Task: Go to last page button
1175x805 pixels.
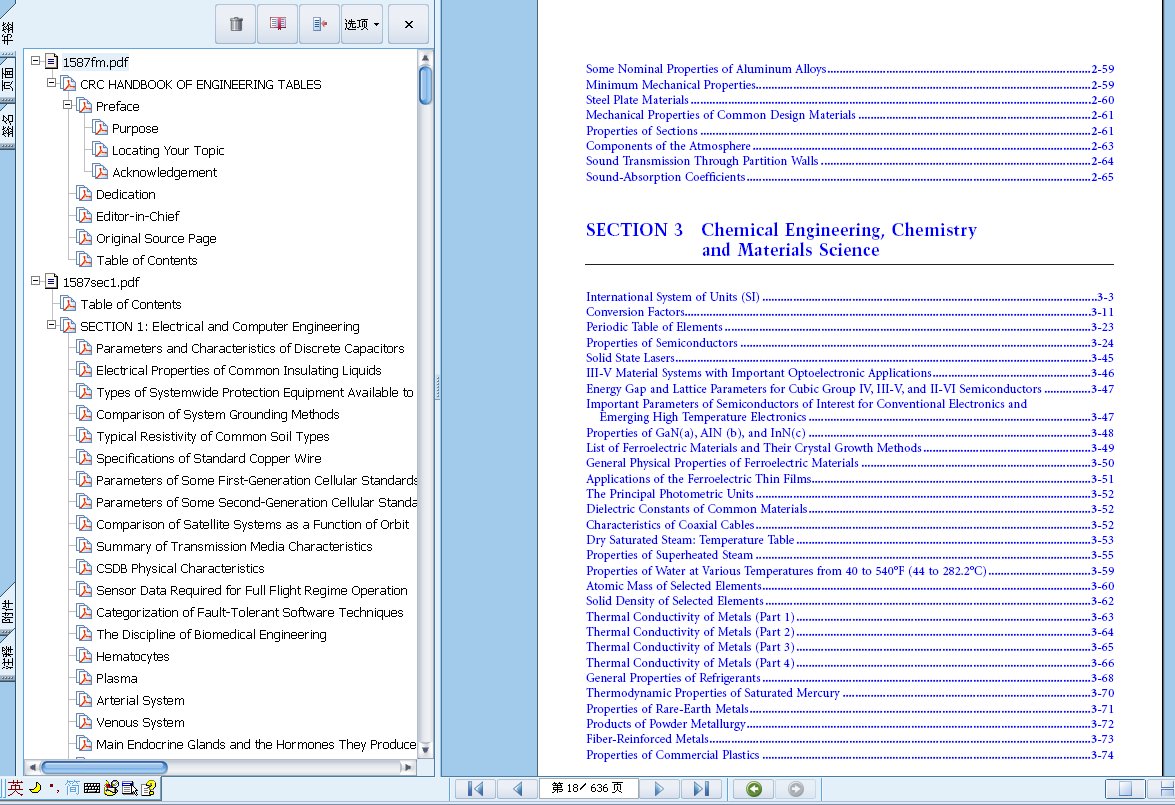Action: click(x=701, y=789)
